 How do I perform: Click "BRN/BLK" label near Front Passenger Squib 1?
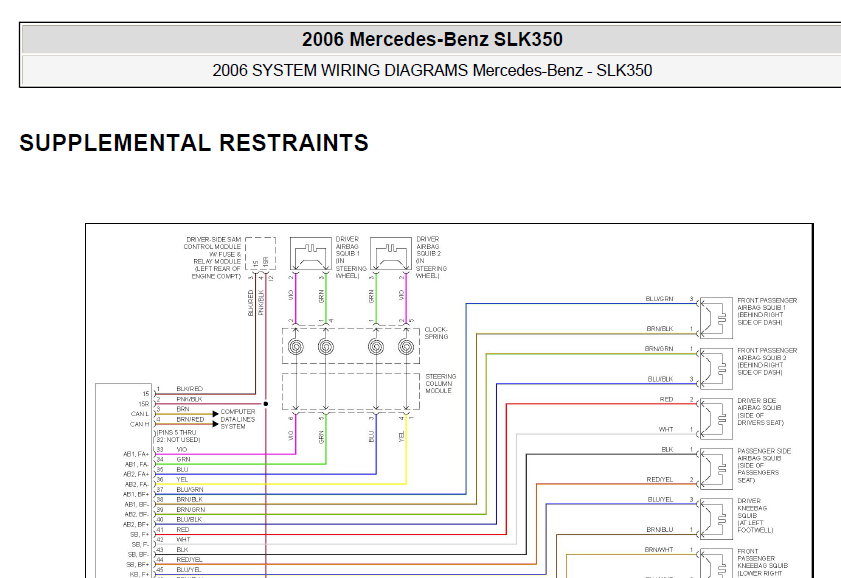(660, 329)
